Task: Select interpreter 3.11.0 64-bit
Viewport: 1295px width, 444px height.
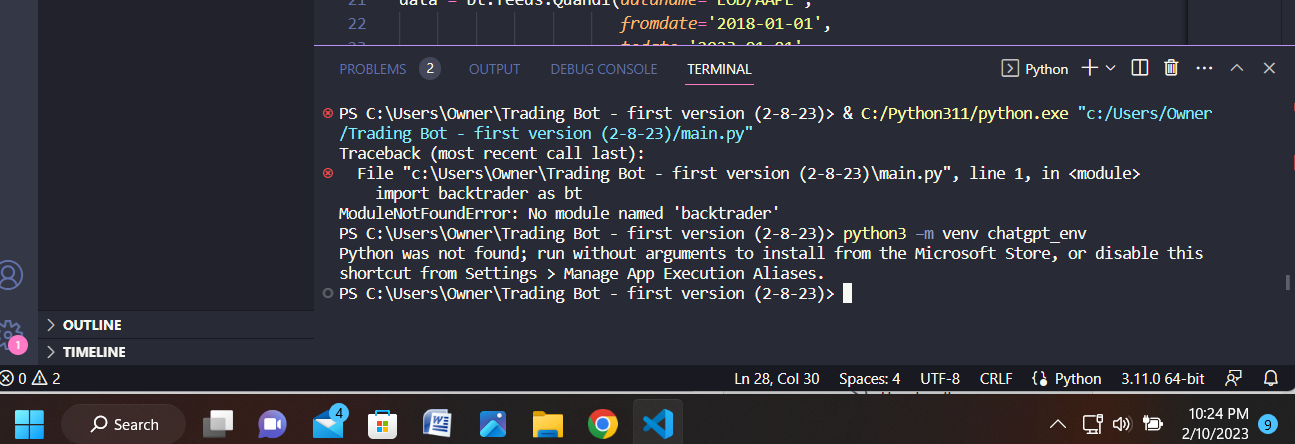Action: [x=1161, y=379]
